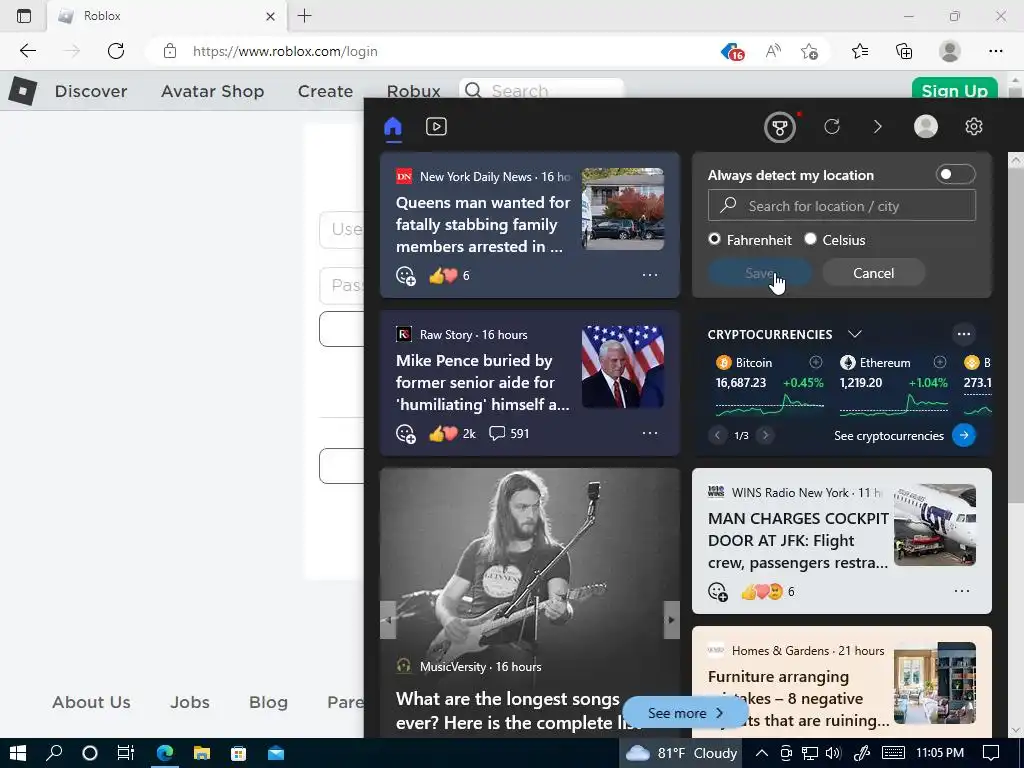Go back to the previous page
Viewport: 1024px width, 768px height.
[27, 51]
